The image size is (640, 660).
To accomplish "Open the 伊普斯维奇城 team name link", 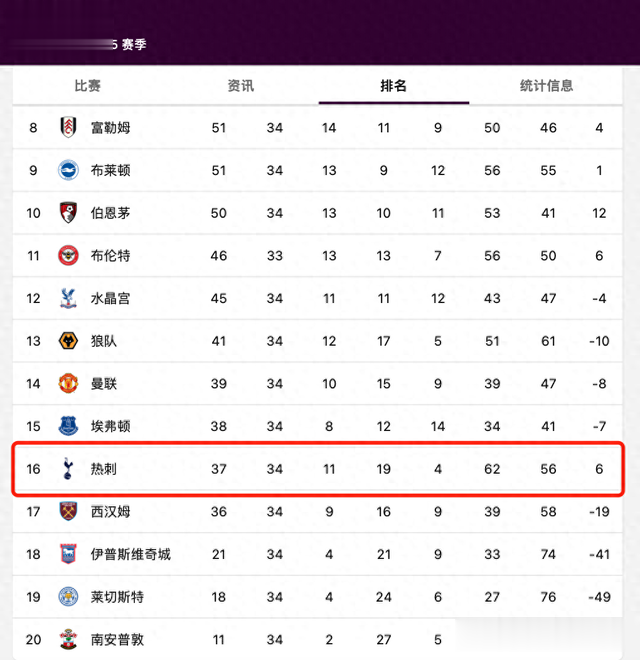I will click(130, 554).
